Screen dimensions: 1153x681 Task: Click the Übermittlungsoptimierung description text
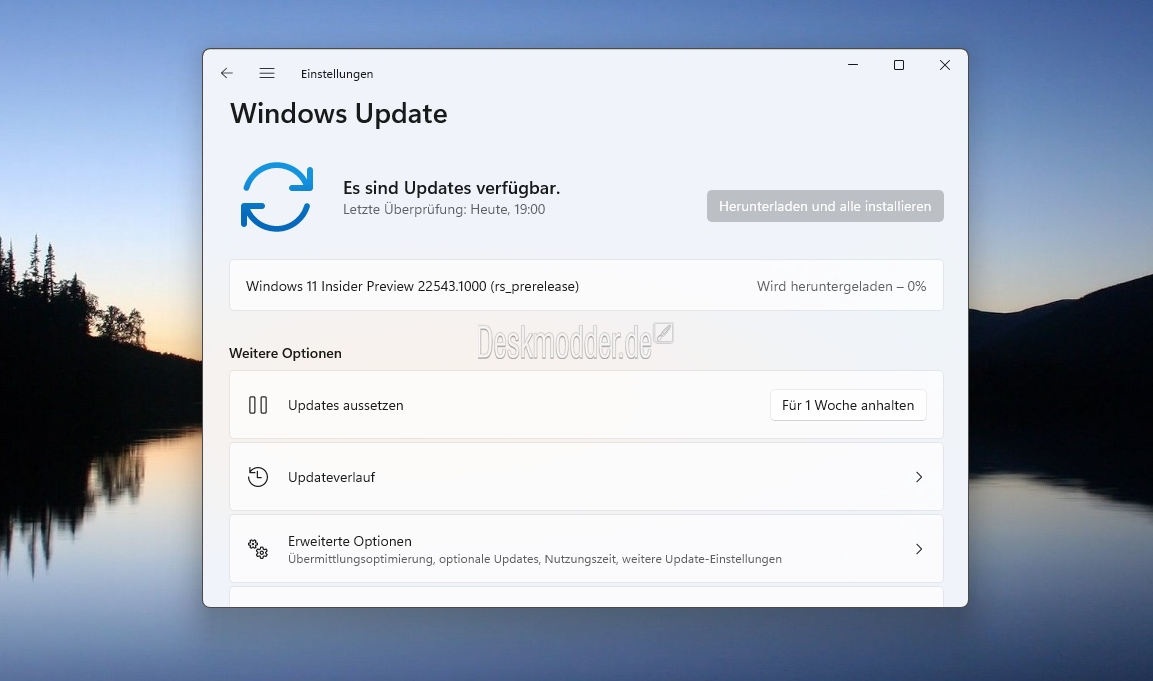click(x=535, y=559)
